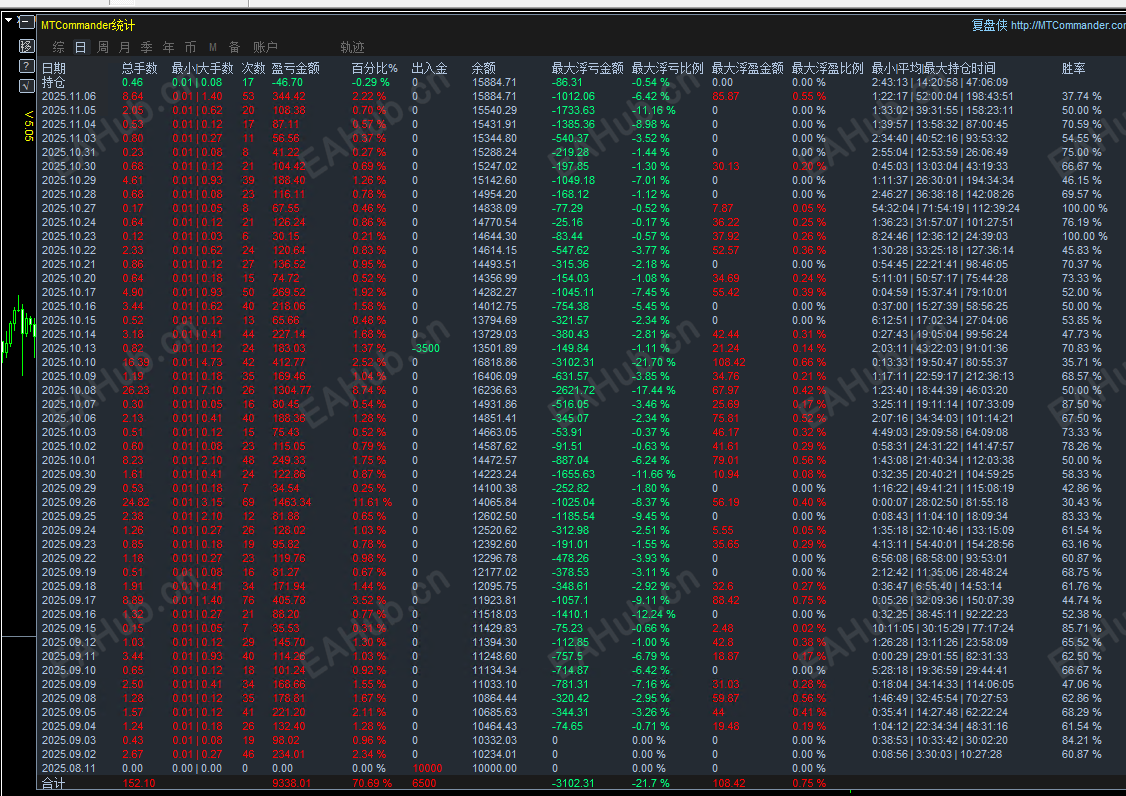Expand the white triangle dropdown at top-left

[x=9, y=21]
